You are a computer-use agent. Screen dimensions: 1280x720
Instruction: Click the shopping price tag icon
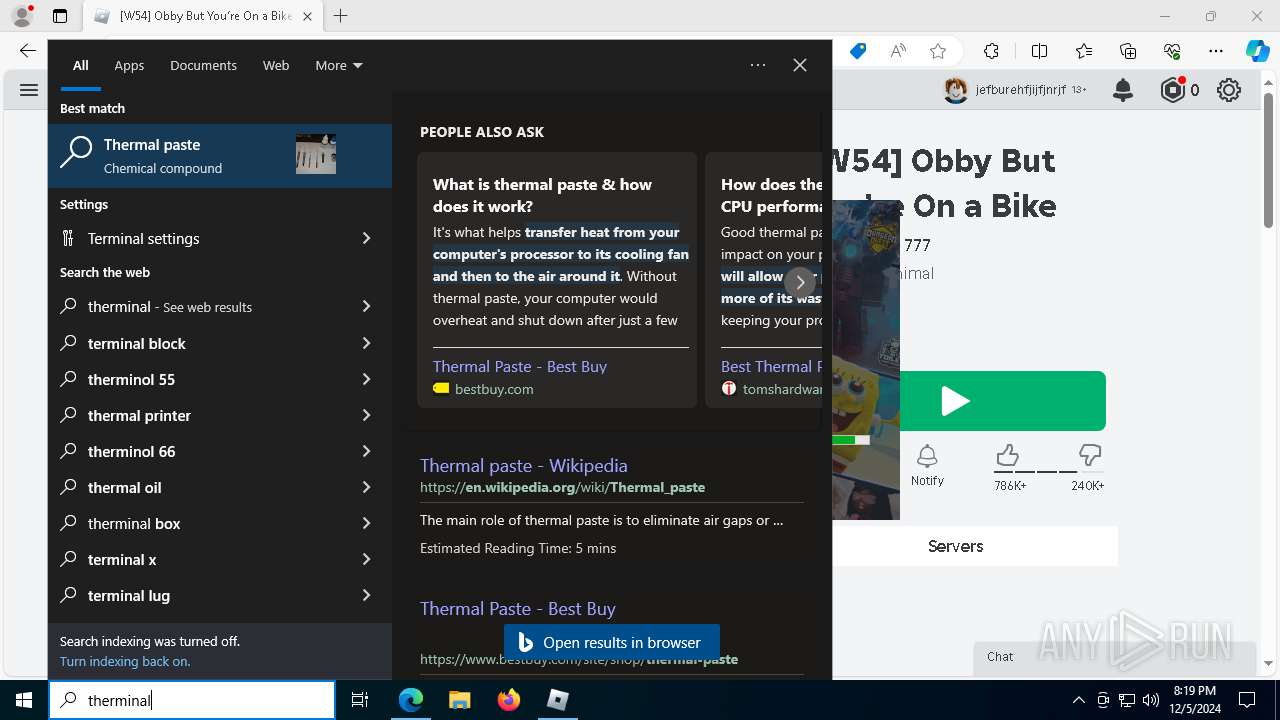coord(858,51)
